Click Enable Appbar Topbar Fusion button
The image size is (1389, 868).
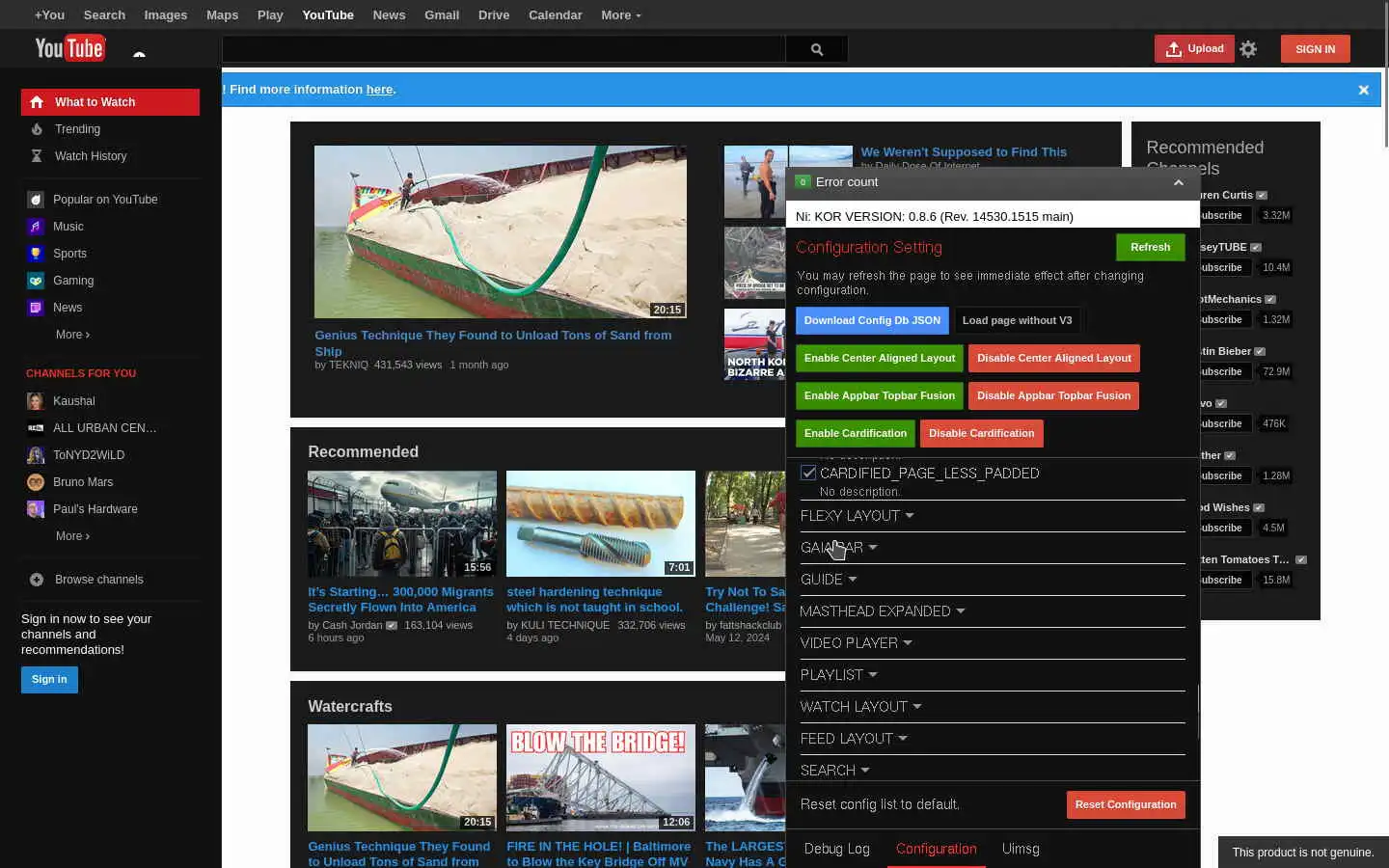click(880, 395)
